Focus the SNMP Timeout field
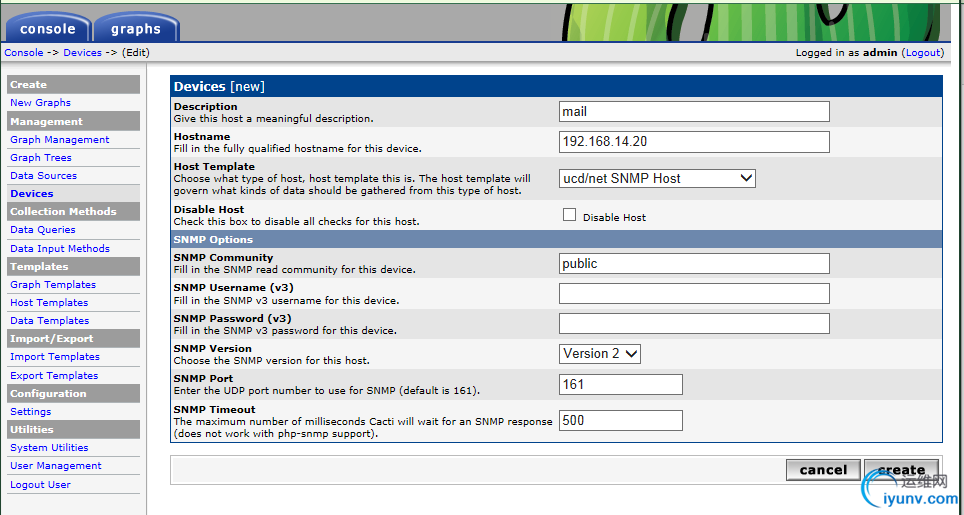 click(620, 420)
